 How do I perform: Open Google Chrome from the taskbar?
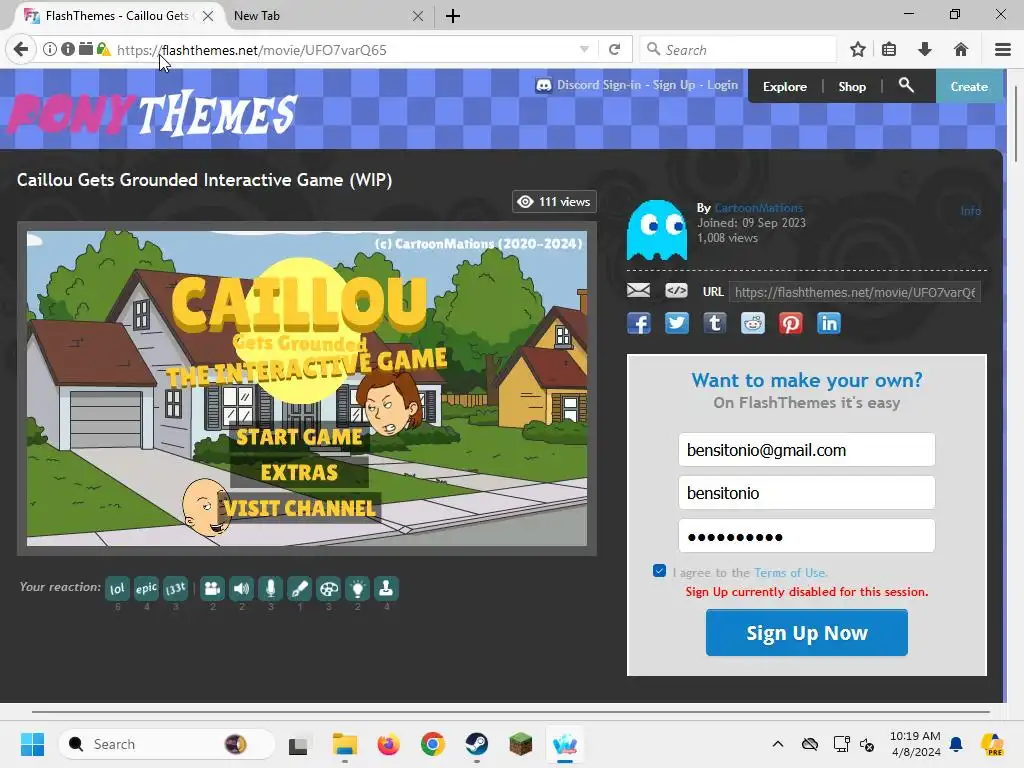click(x=432, y=744)
